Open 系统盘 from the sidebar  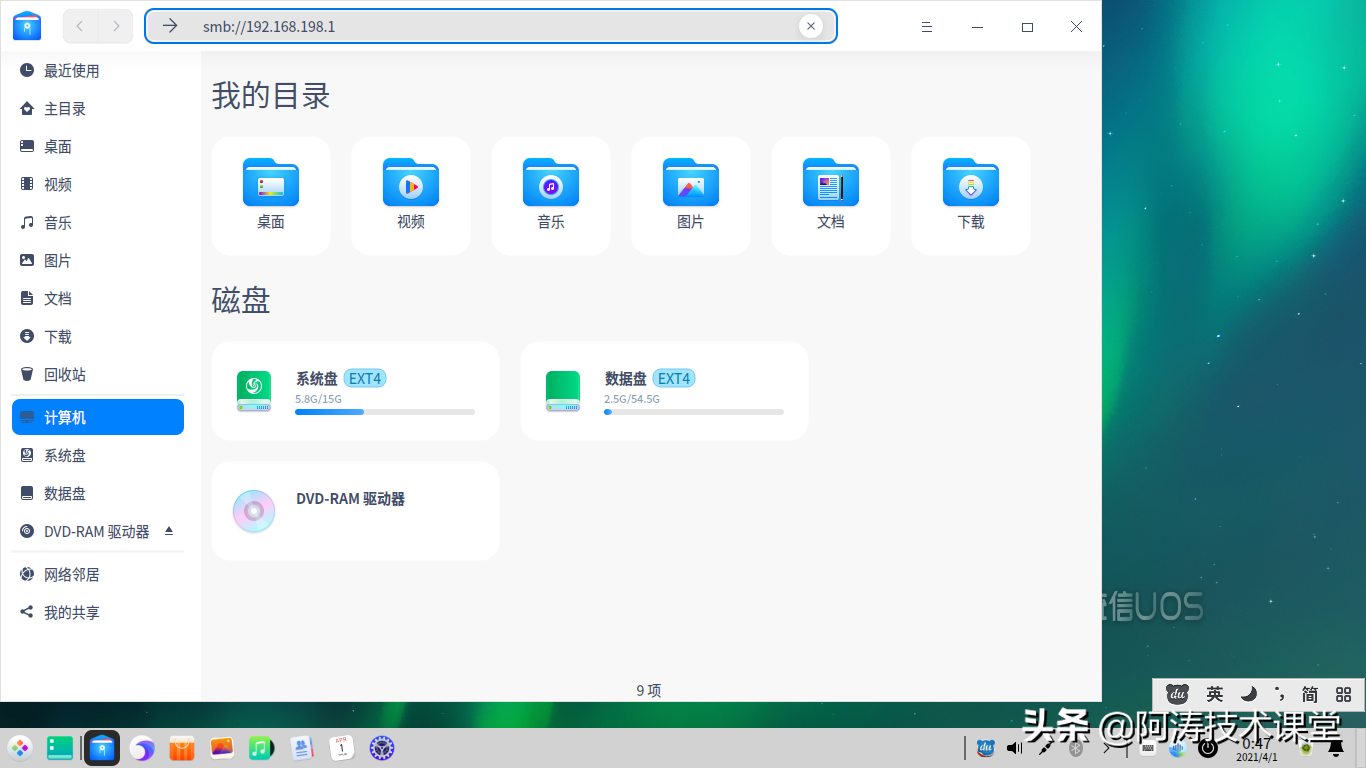pyautogui.click(x=97, y=456)
